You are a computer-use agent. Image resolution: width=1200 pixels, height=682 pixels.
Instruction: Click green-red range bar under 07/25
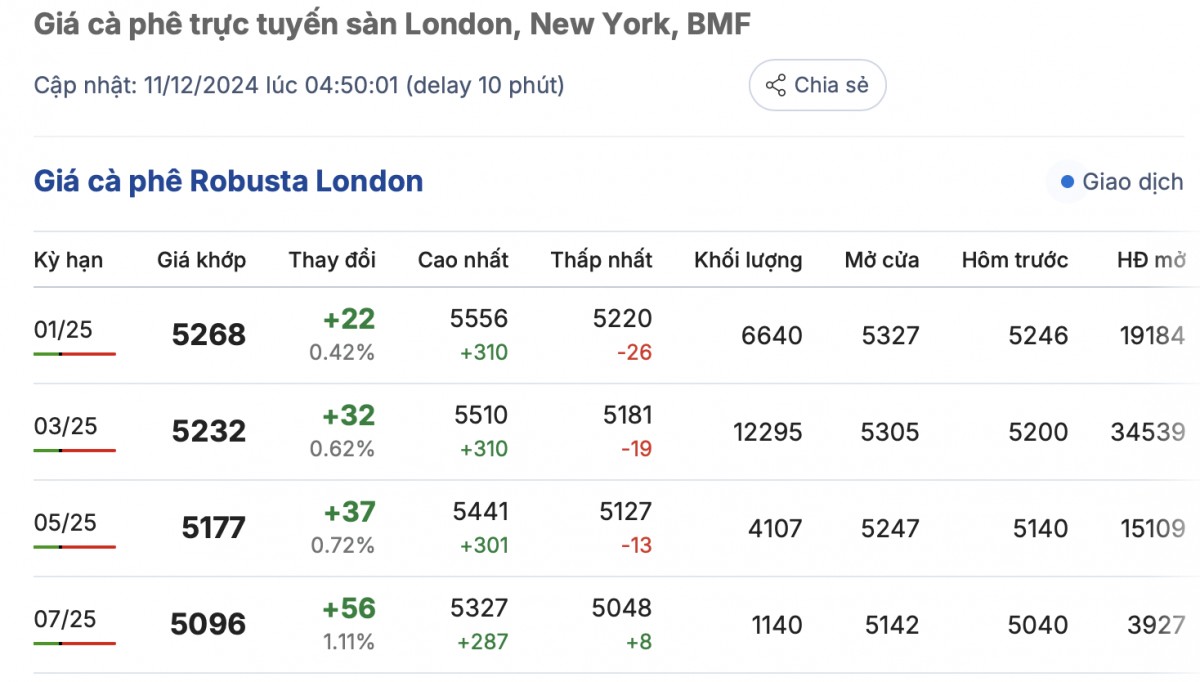tap(74, 643)
